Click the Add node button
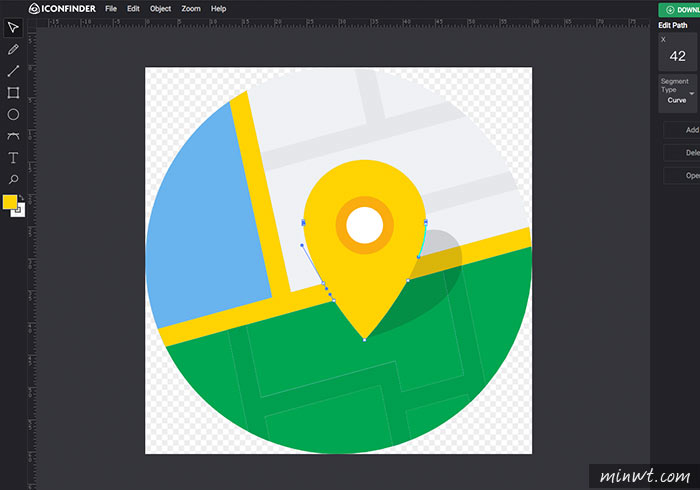 click(682, 130)
